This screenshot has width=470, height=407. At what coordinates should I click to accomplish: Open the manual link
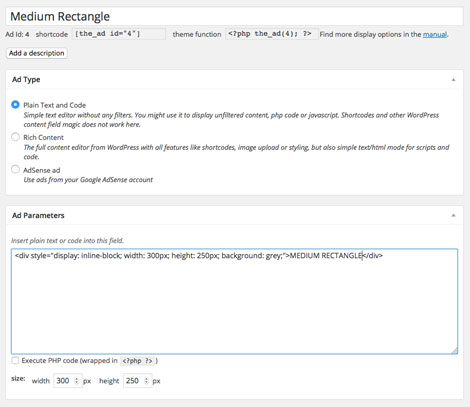(x=435, y=34)
